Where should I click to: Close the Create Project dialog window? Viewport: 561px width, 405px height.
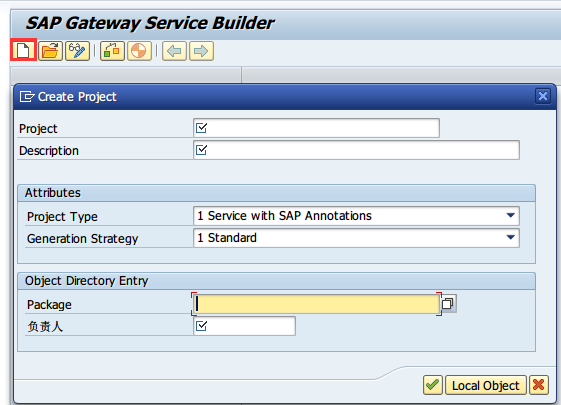(x=543, y=96)
